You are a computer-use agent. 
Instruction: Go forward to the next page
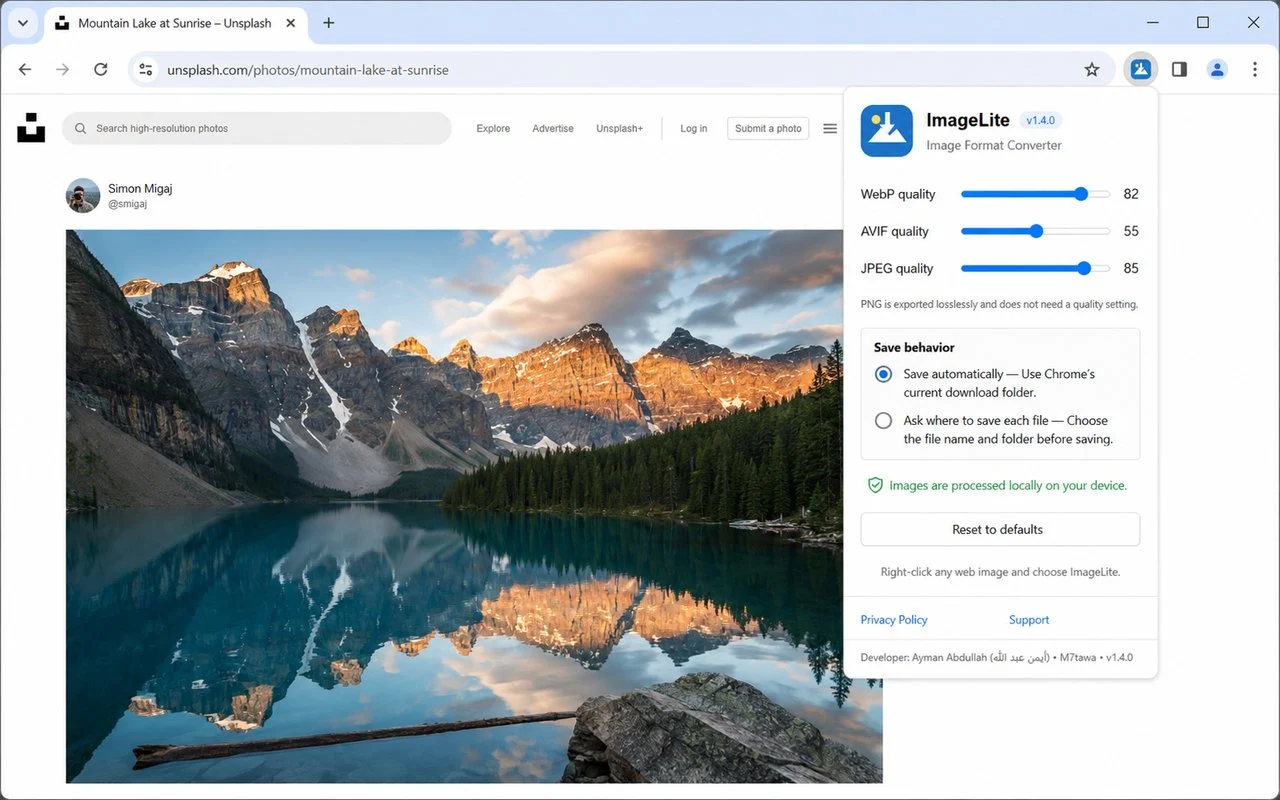pos(62,69)
